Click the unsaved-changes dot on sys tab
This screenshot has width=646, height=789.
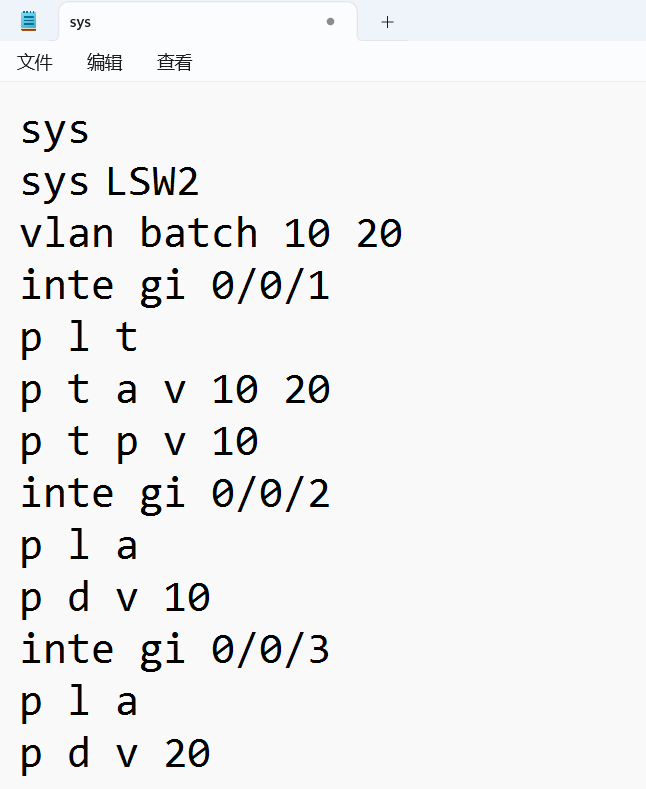[330, 21]
